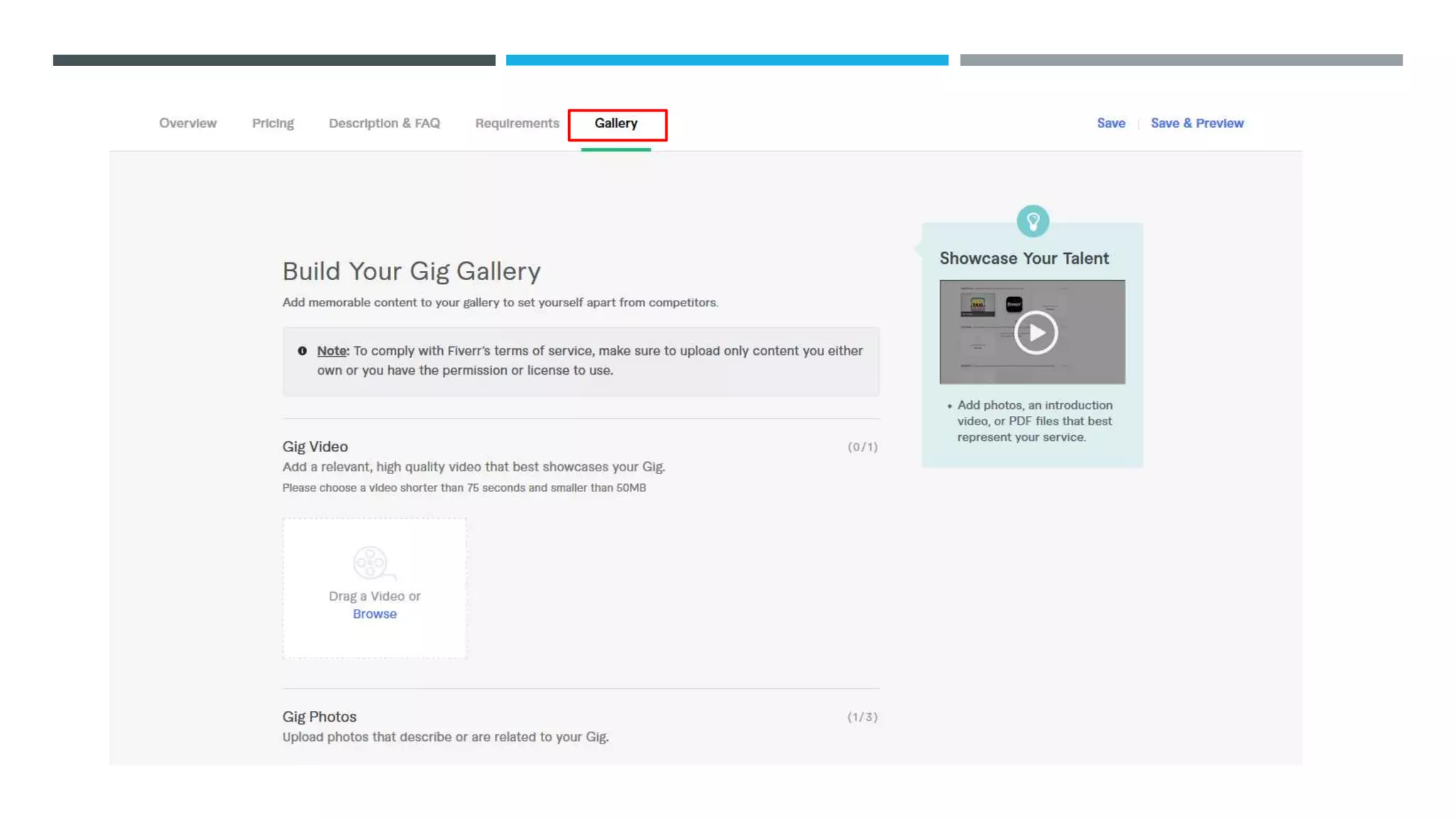Screen dimensions: 1456x819
Task: Click the dark first progress bar segment
Action: tap(274, 60)
